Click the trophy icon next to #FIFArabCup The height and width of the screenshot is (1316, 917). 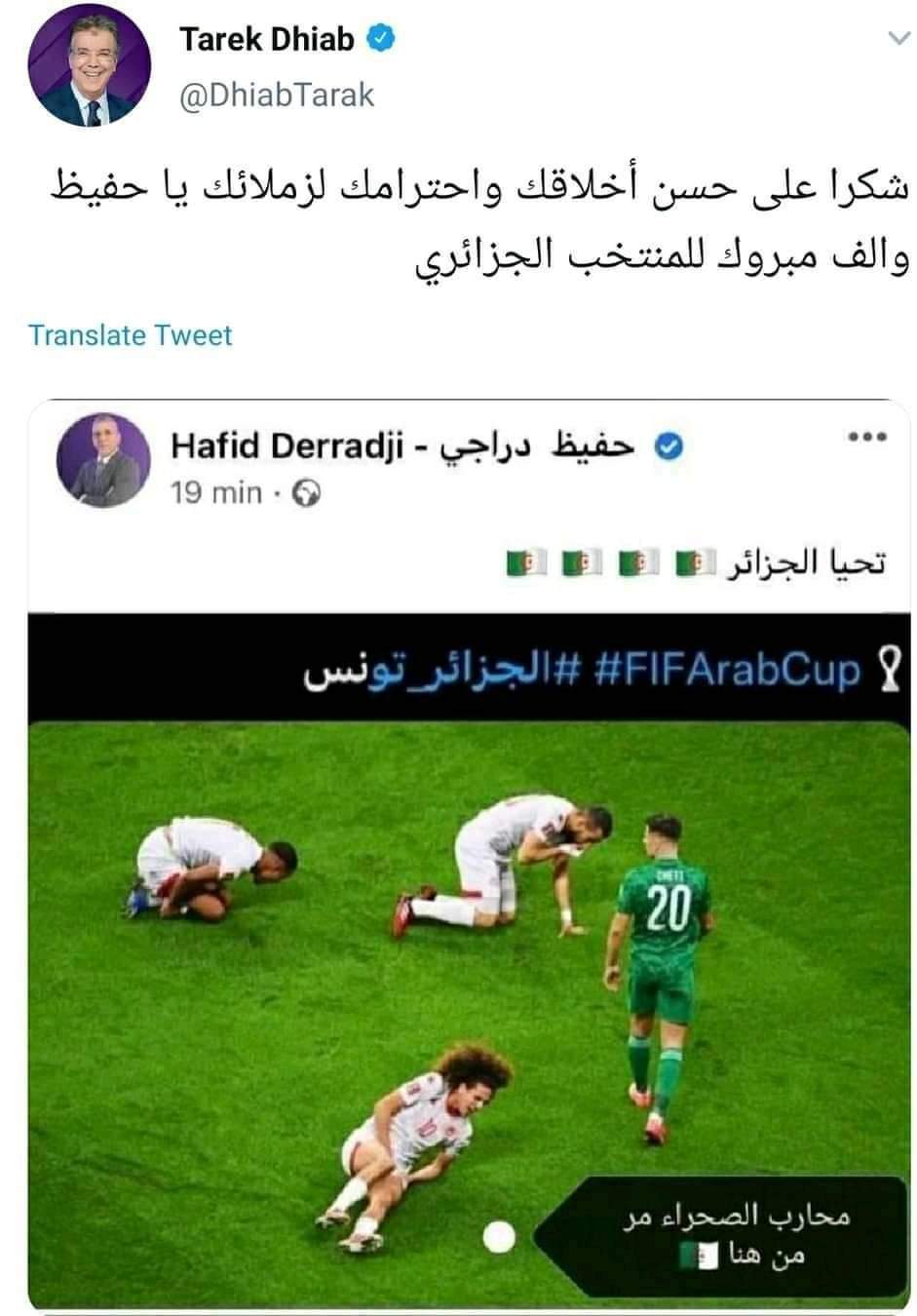(888, 671)
